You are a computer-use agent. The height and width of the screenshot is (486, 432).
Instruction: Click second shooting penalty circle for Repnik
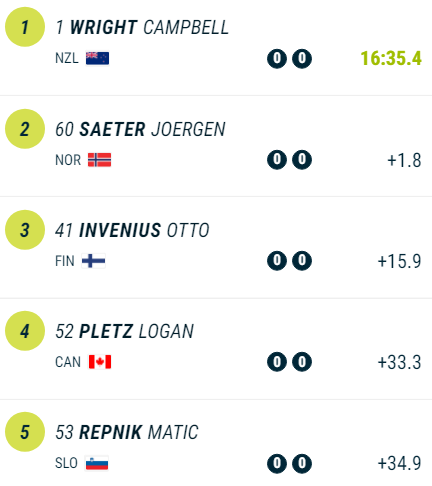(x=302, y=463)
